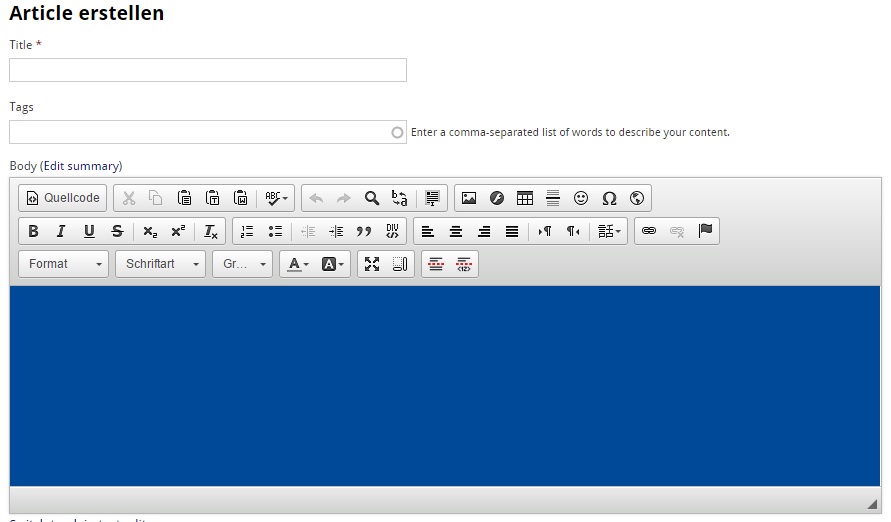The width and height of the screenshot is (891, 522).
Task: Apply block quote formatting
Action: point(364,231)
